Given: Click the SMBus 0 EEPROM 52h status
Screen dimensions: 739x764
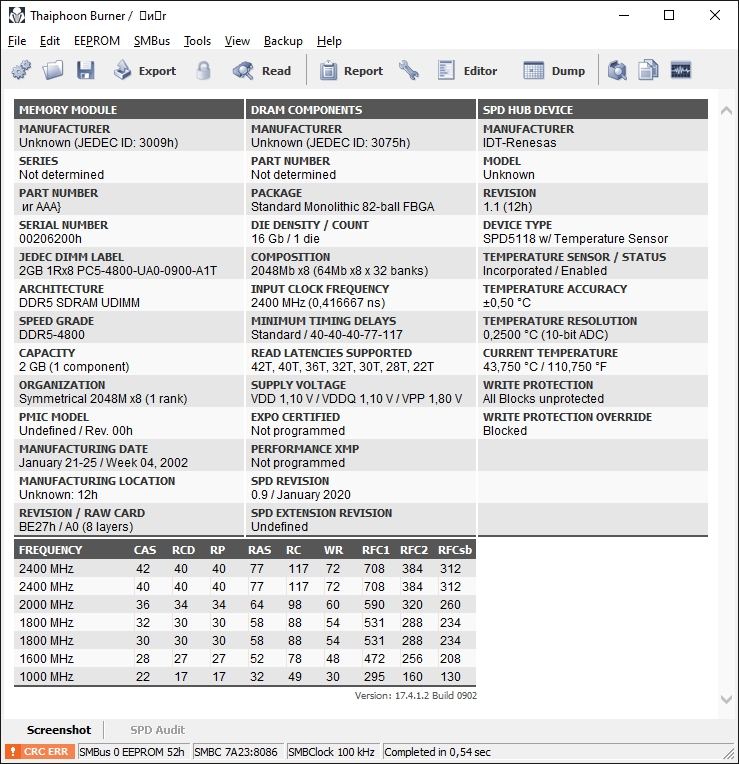Looking at the screenshot, I should coord(132,752).
